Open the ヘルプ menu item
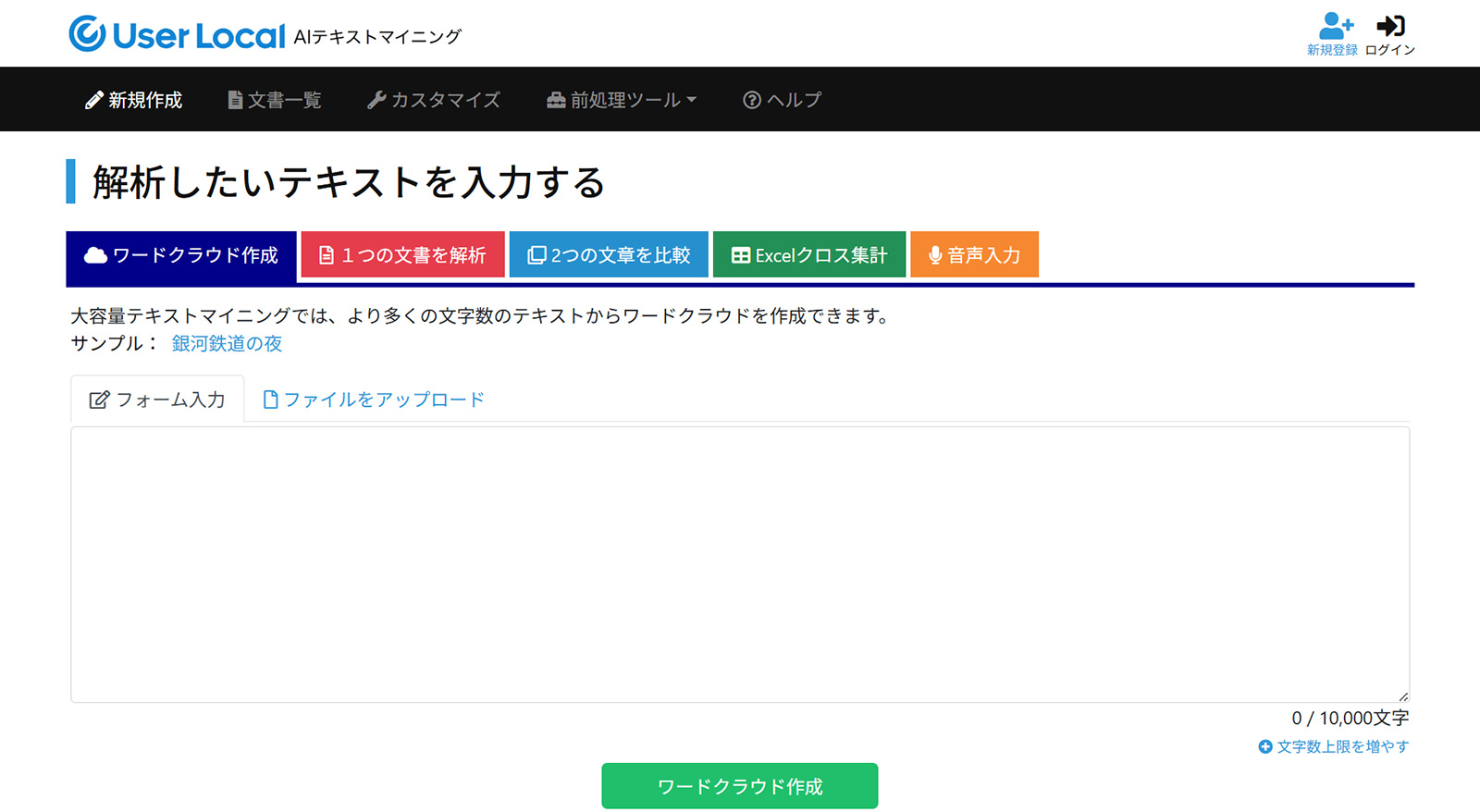The image size is (1480, 812). coord(782,100)
